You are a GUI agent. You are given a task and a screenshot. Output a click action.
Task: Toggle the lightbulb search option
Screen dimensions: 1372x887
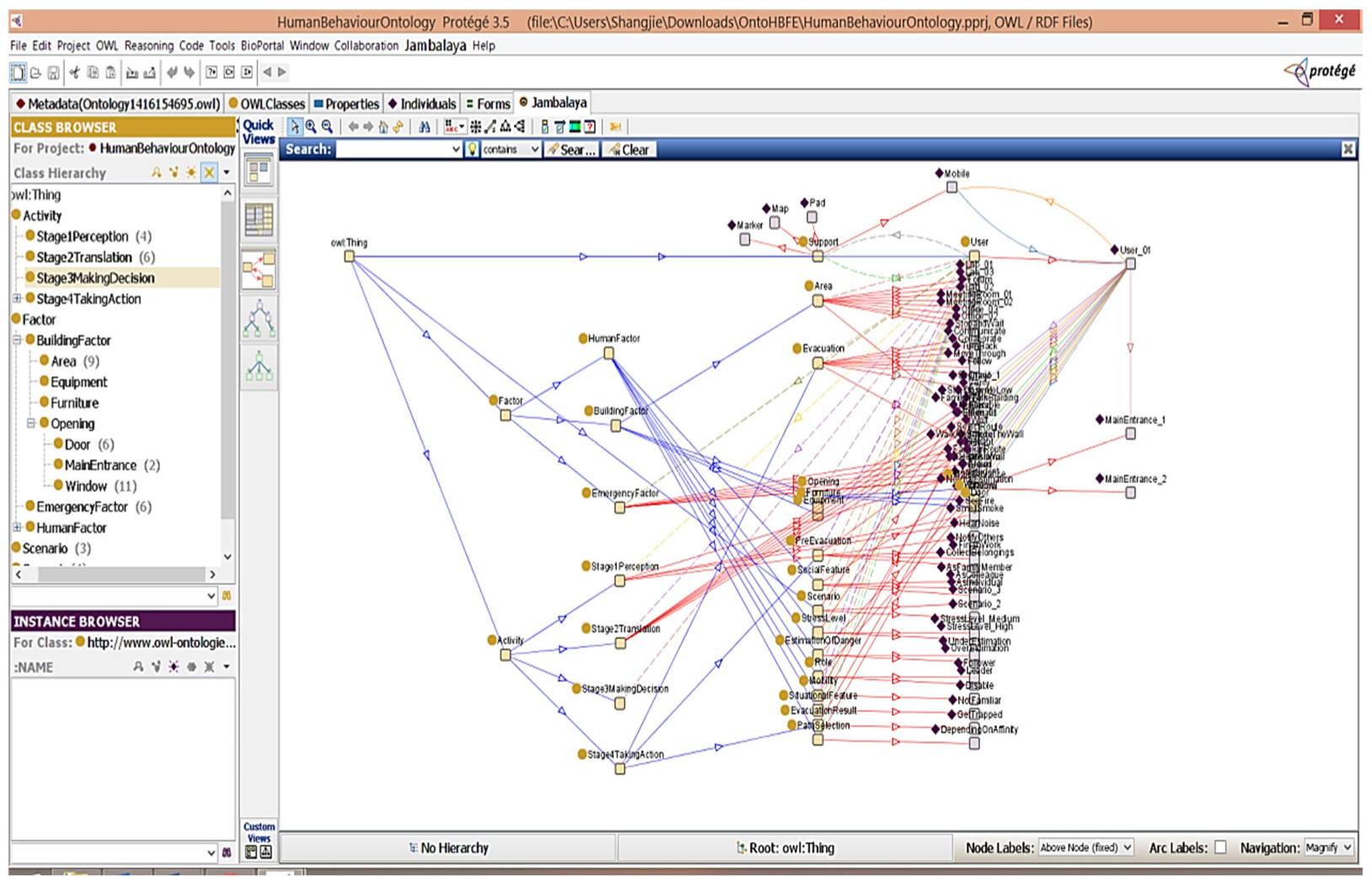point(472,149)
